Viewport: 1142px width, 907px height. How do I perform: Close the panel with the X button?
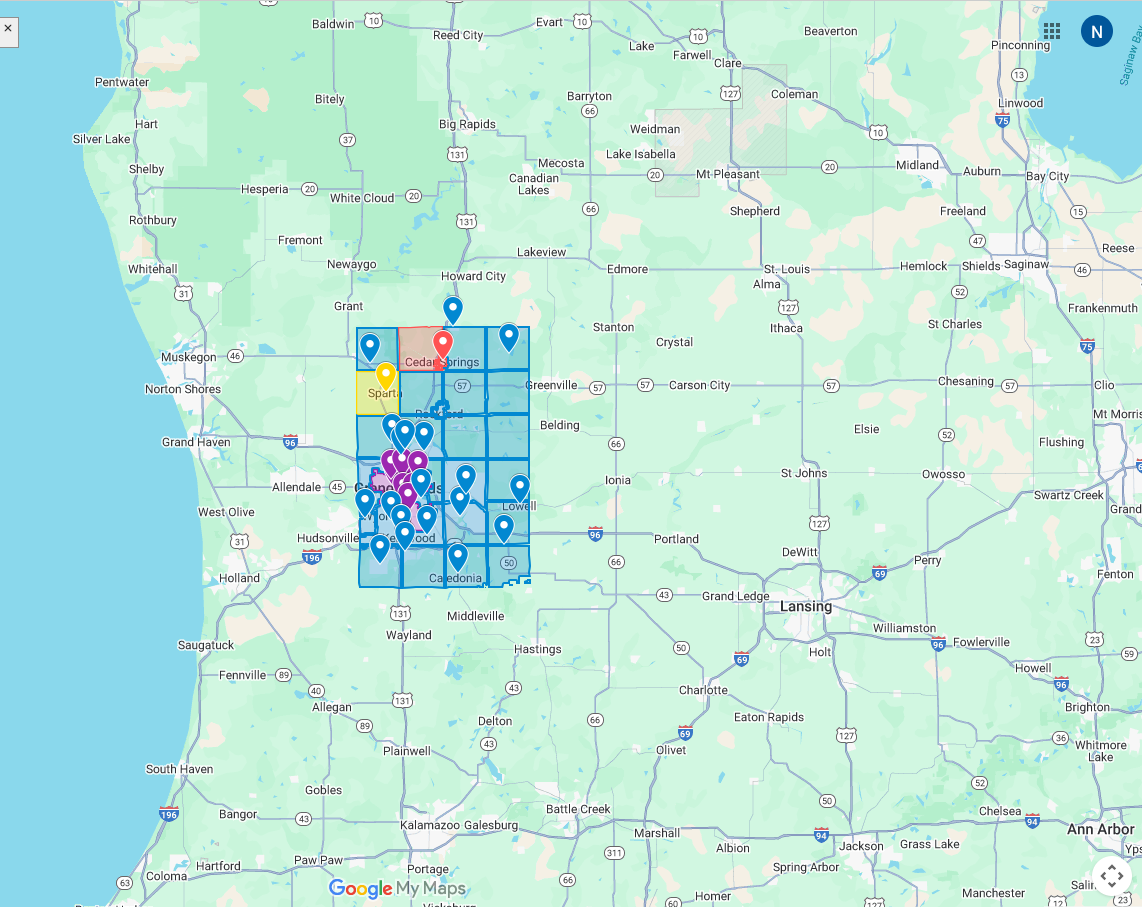click(x=8, y=30)
